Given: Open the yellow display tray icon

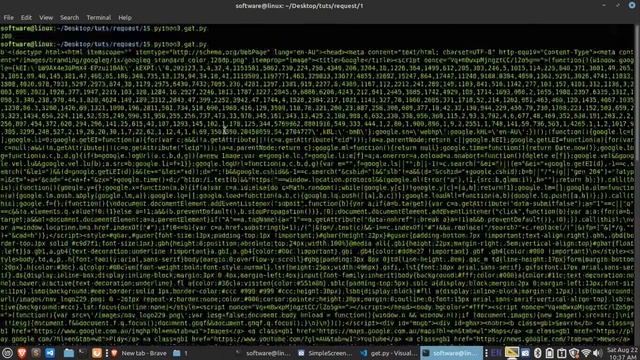Looking at the screenshot, I should 511,353.
